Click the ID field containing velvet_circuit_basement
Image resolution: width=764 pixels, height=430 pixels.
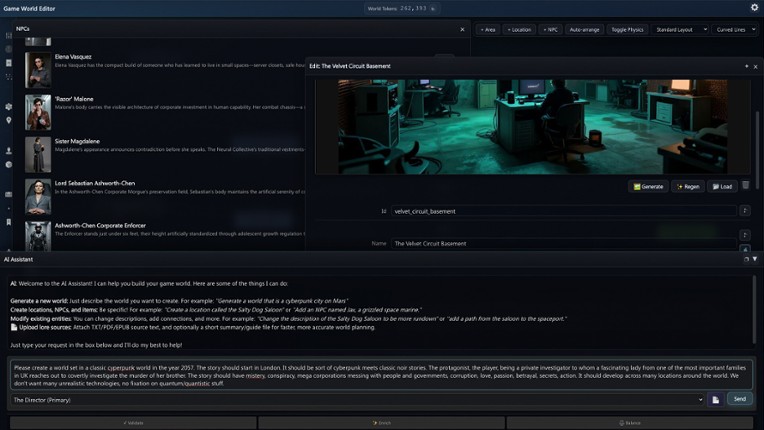coord(563,211)
